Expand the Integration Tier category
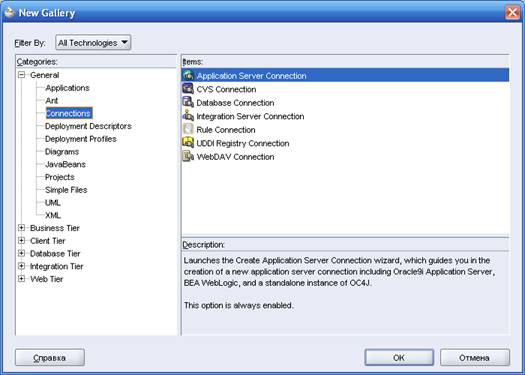Screen dimensions: 525x375 [x=21, y=266]
